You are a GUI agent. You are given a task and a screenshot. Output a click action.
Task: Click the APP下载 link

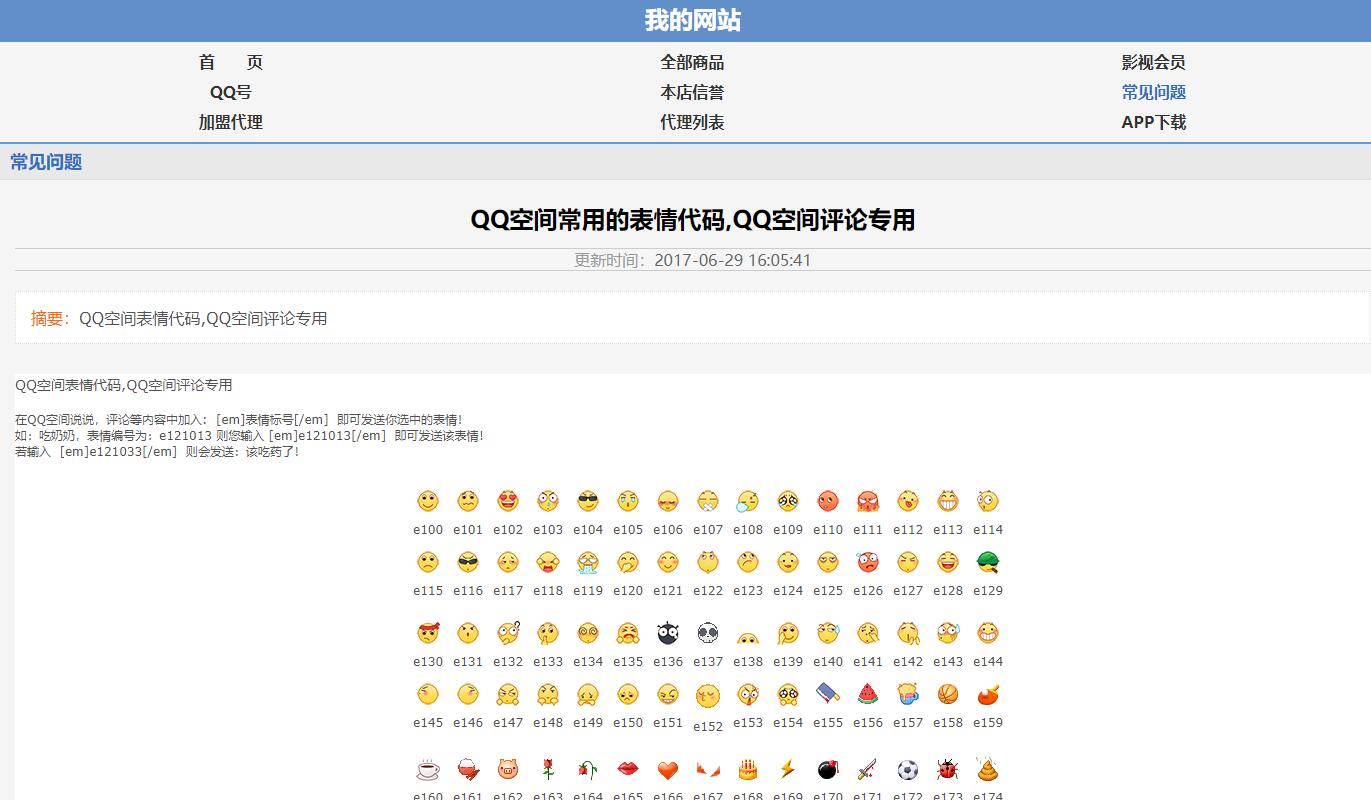[1153, 122]
